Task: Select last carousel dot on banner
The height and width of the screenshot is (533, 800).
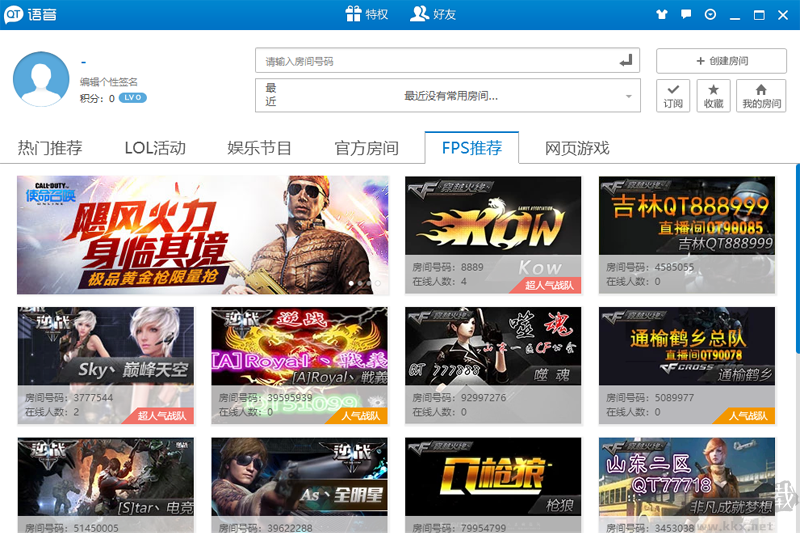Action: [378, 283]
